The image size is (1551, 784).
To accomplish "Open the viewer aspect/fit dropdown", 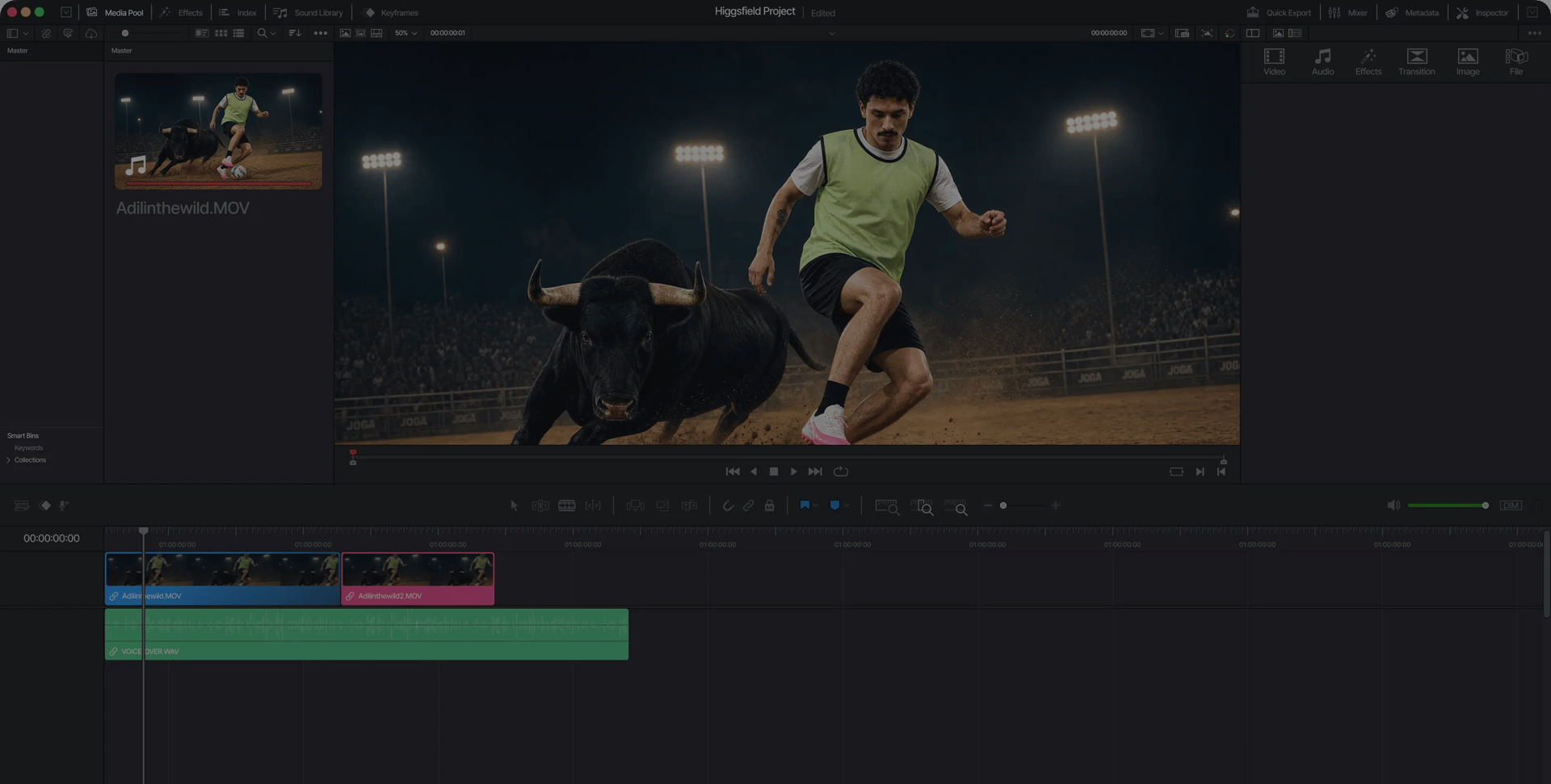I will click(x=1152, y=33).
